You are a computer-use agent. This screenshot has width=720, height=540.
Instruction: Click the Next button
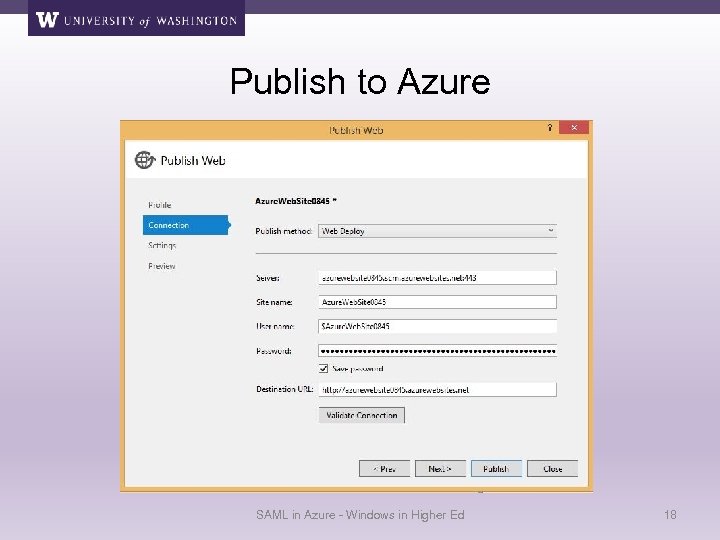440,469
